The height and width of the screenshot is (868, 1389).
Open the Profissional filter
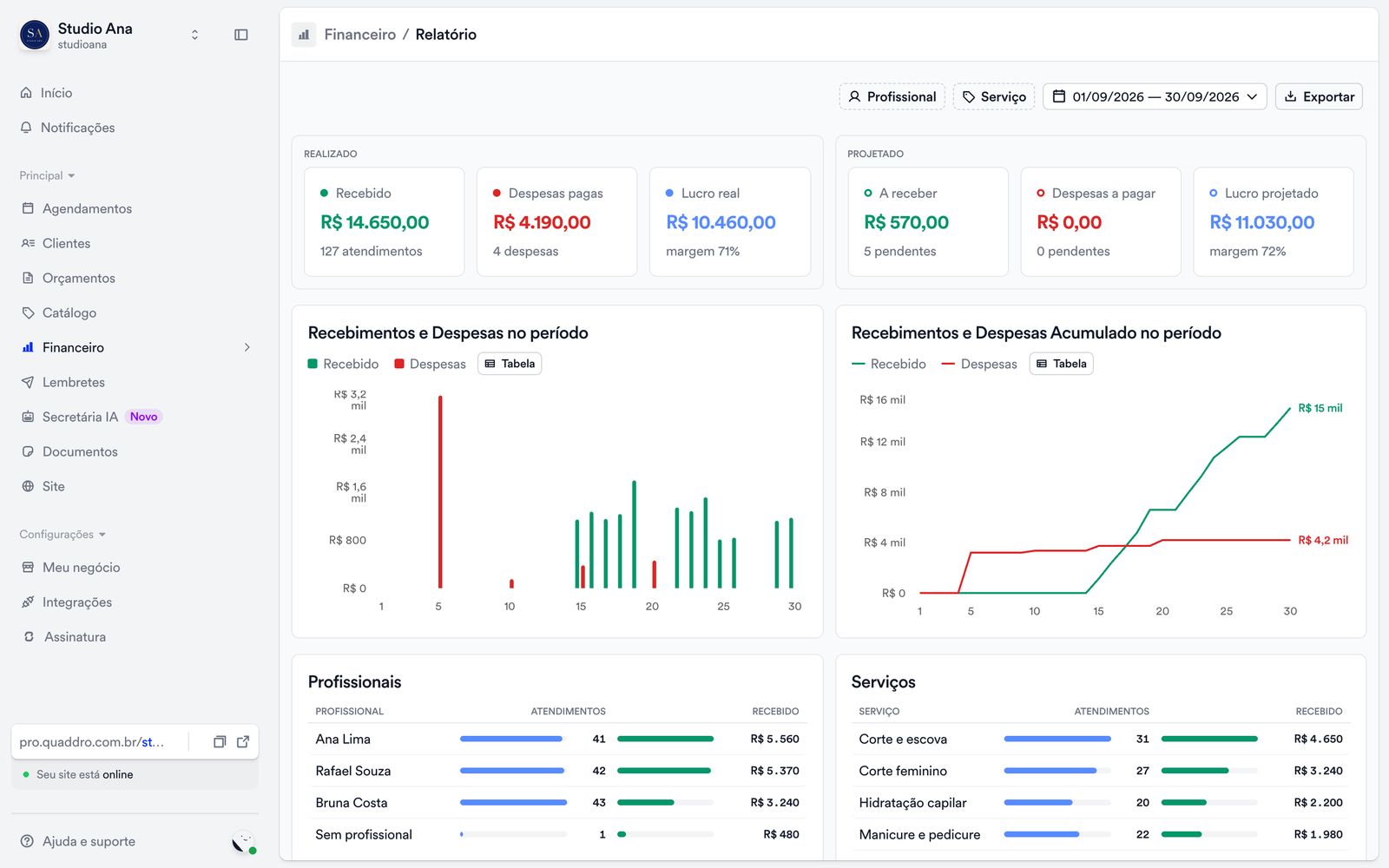tap(892, 96)
